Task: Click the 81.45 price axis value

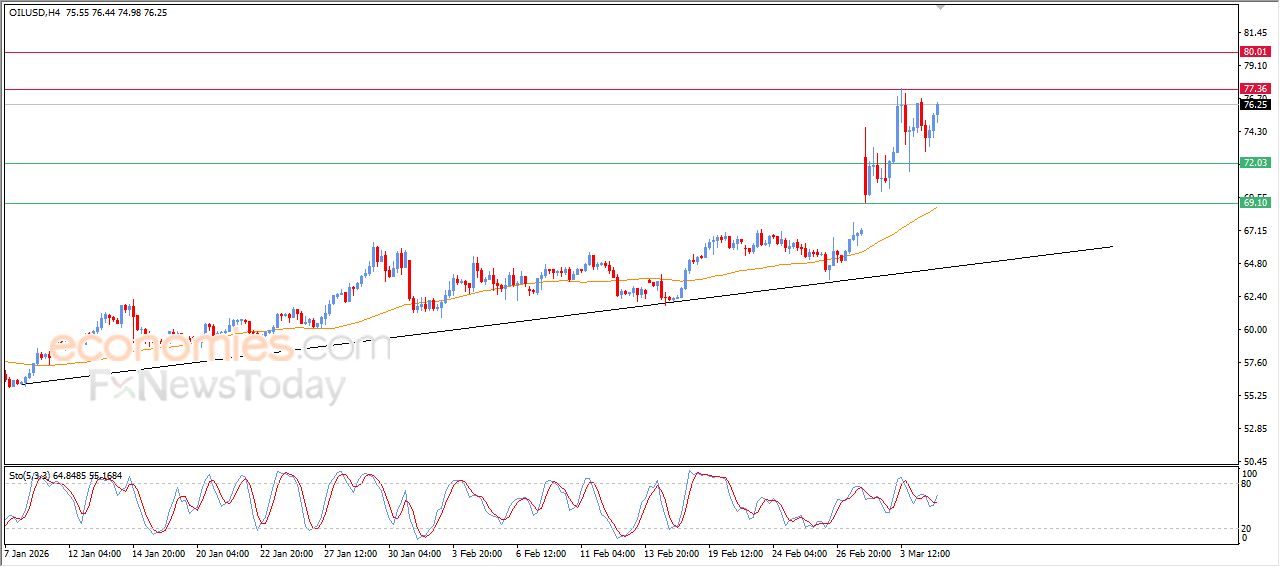Action: click(x=1254, y=33)
